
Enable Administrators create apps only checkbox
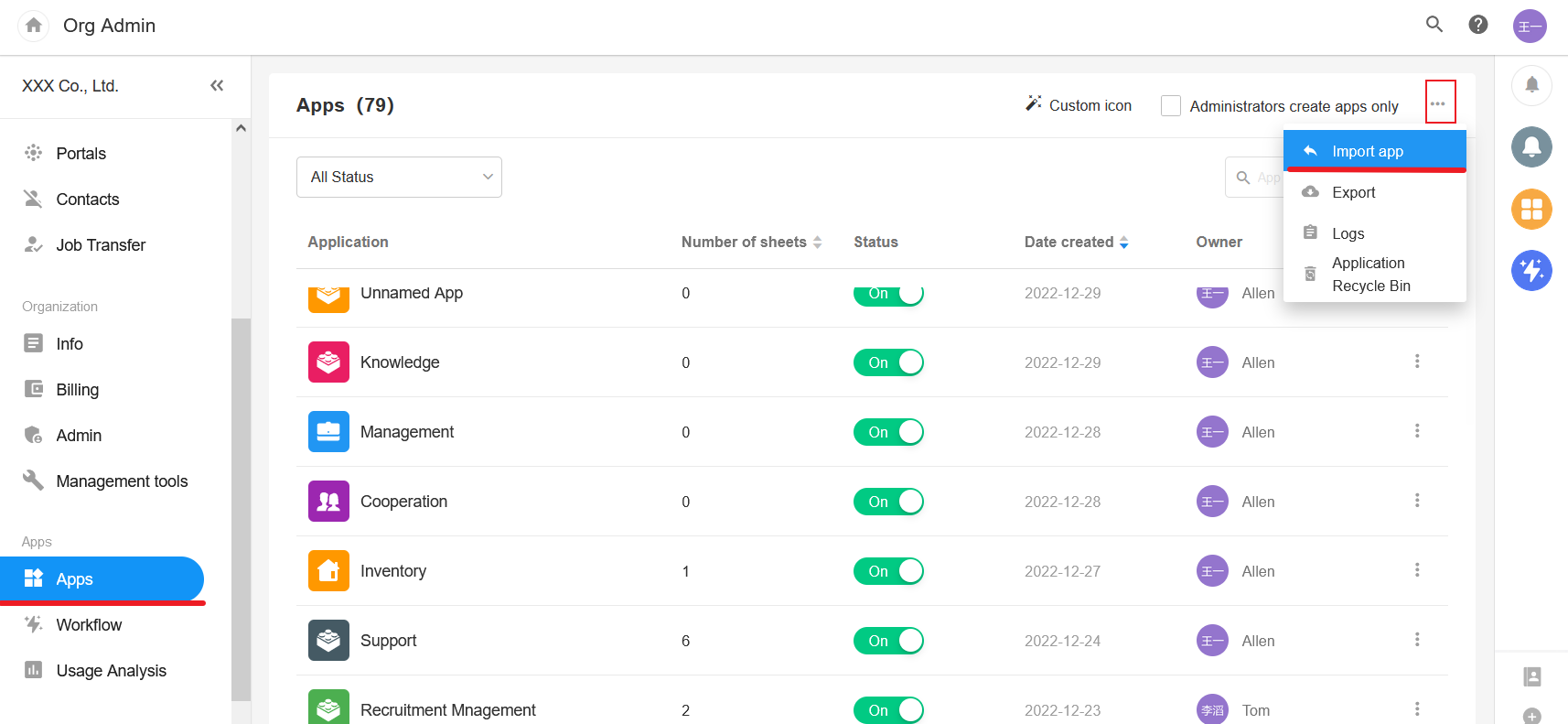1171,106
